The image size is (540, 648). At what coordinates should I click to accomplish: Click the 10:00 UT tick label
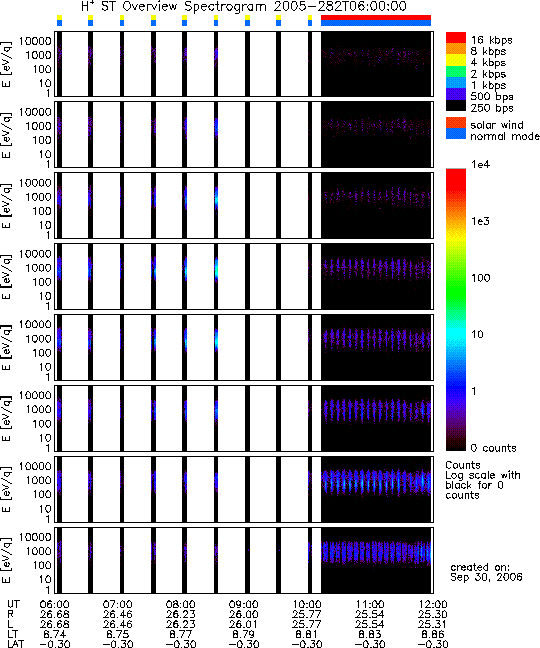point(307,605)
